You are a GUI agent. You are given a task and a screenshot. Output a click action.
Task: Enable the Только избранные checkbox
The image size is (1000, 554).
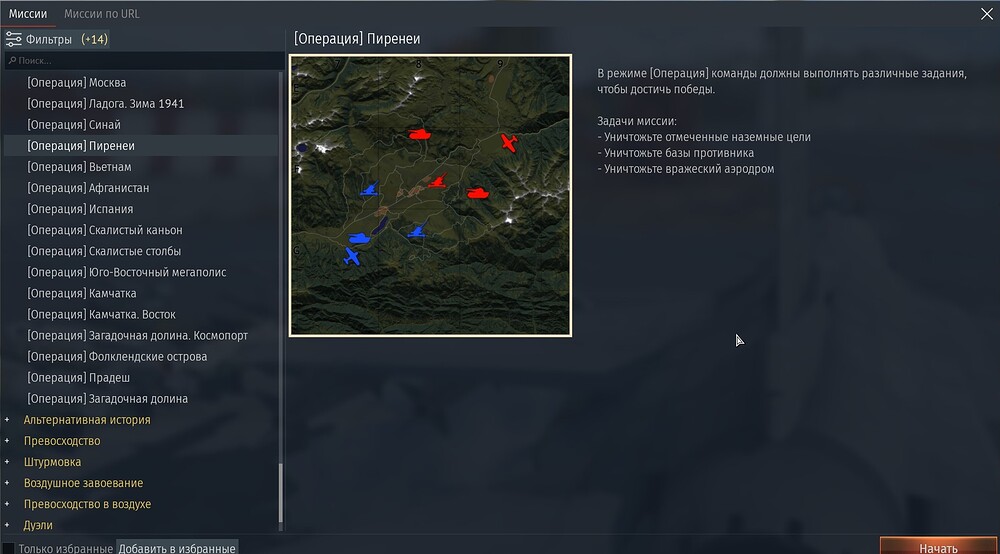point(9,548)
